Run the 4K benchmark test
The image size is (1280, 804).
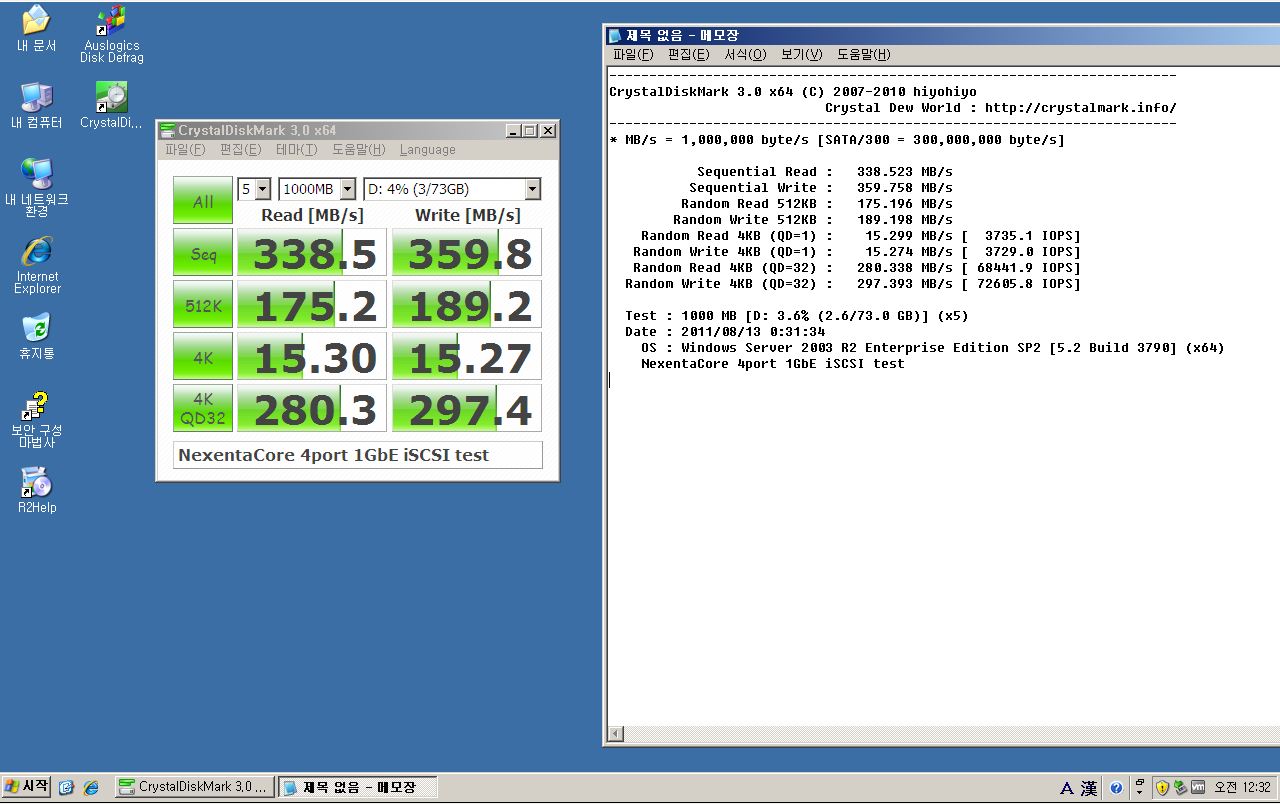203,357
